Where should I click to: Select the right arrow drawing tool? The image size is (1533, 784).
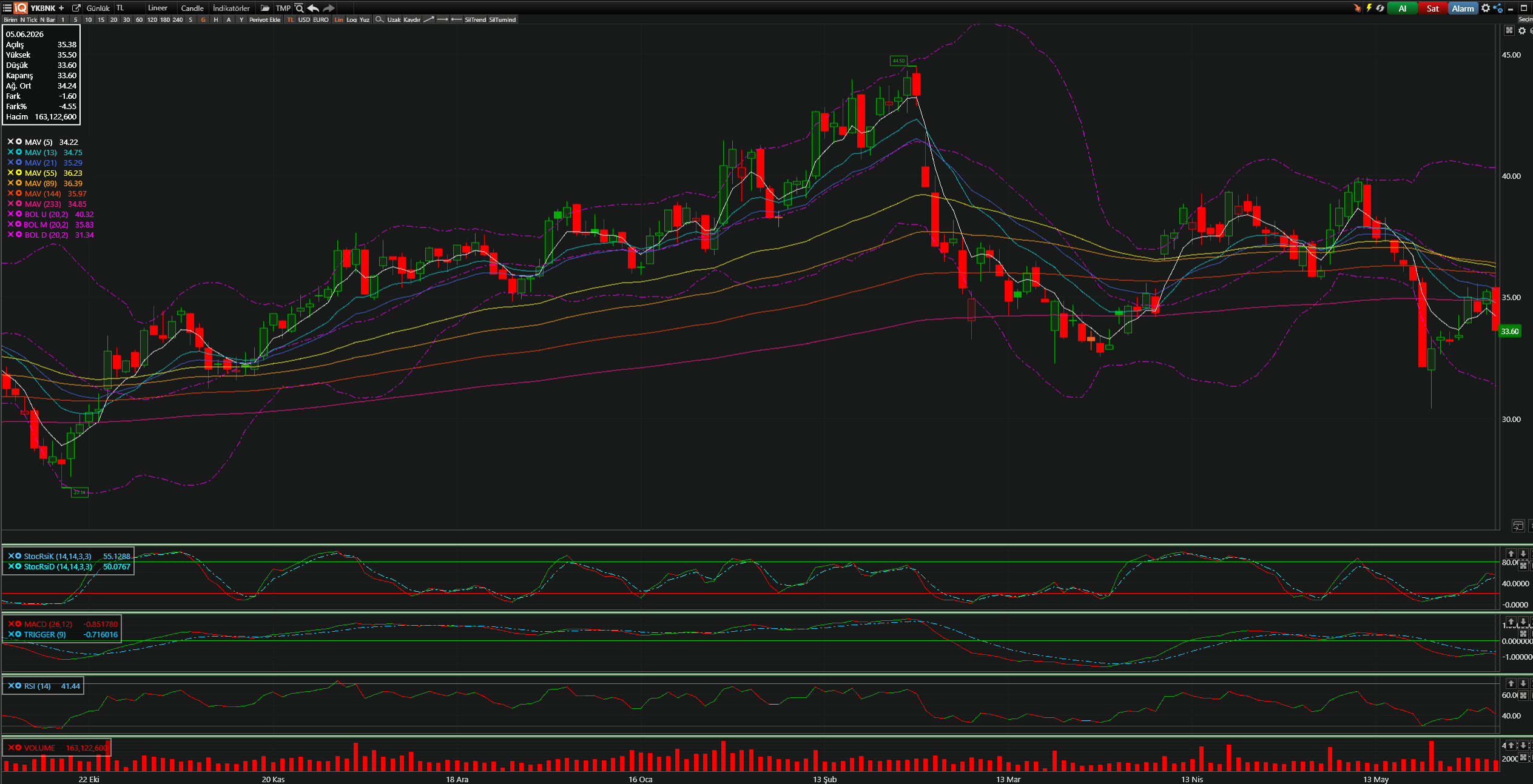click(442, 19)
